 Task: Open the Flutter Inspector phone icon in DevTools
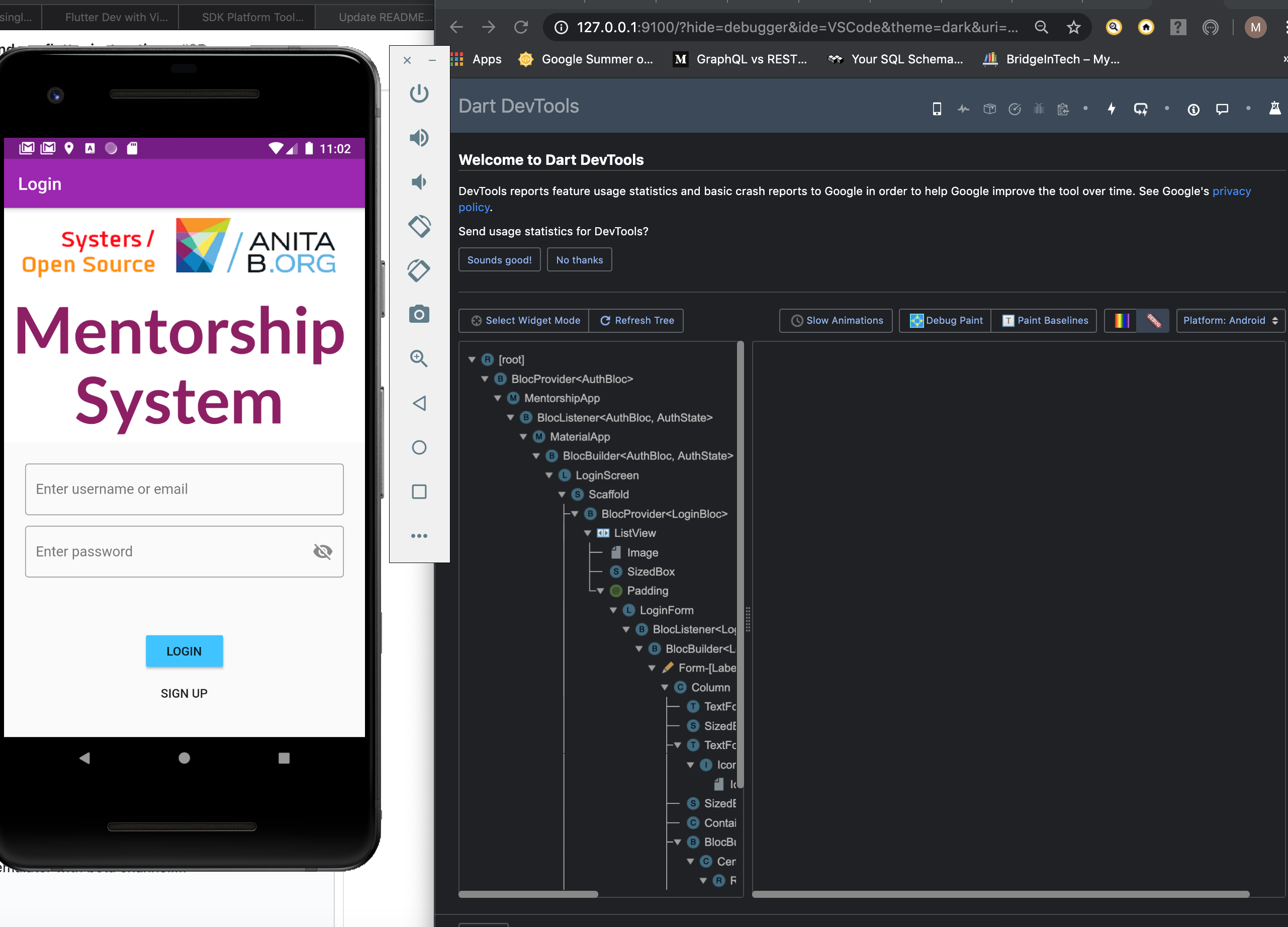pos(937,109)
